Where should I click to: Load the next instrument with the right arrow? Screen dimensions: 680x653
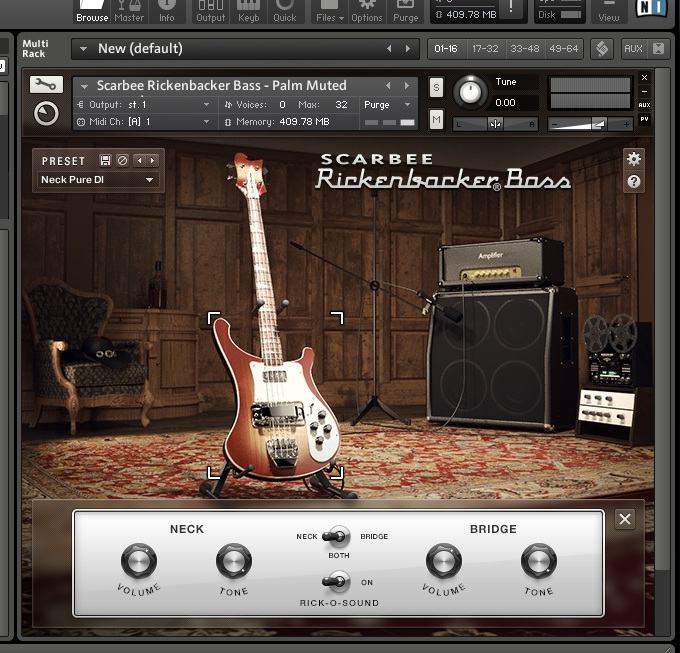point(407,86)
